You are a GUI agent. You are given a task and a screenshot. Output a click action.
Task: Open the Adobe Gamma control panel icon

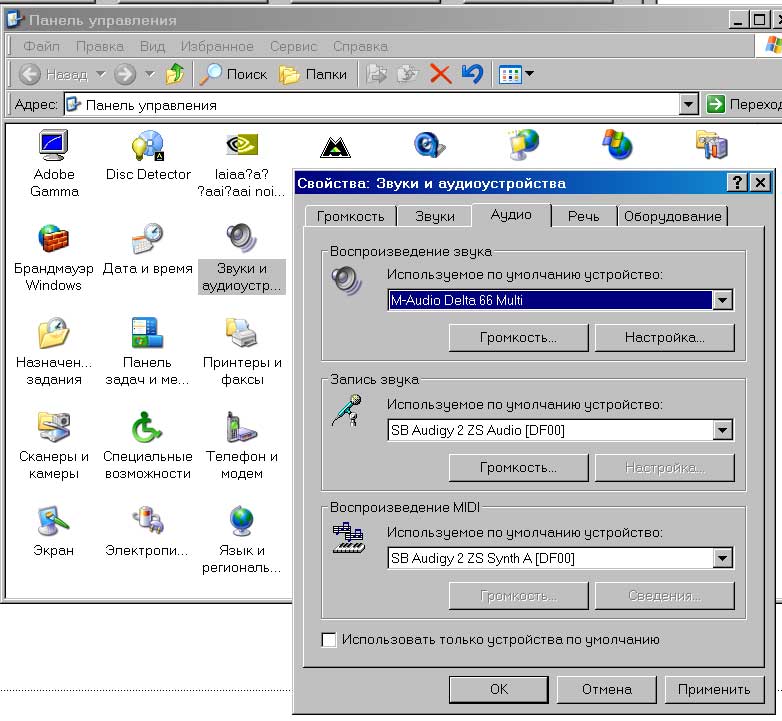click(54, 147)
